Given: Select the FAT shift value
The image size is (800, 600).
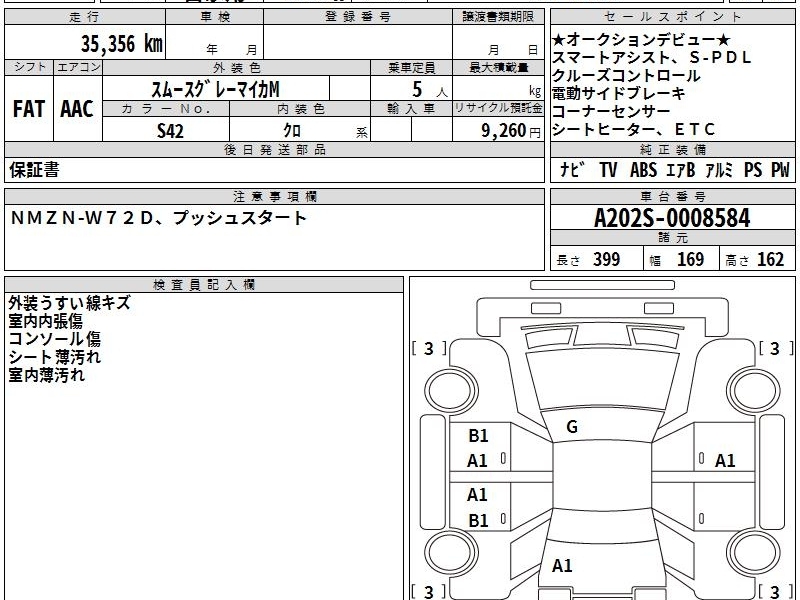Looking at the screenshot, I should 29,109.
